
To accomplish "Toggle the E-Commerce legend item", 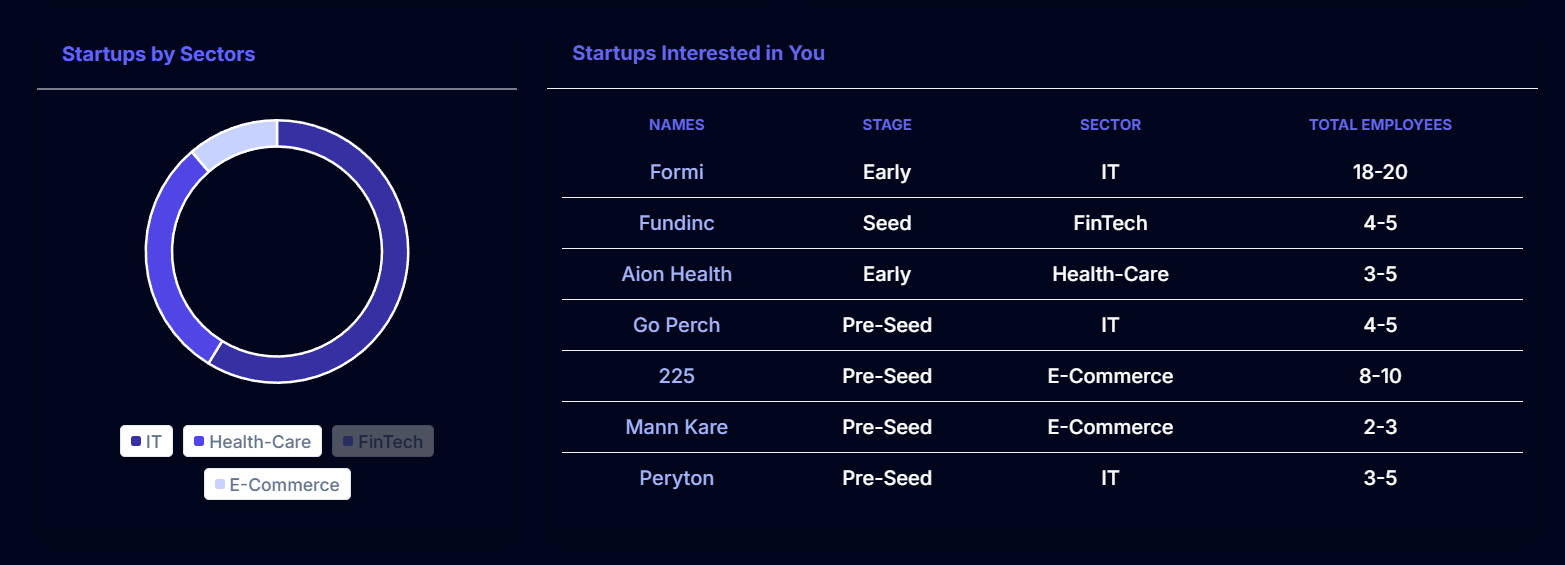I will point(277,485).
